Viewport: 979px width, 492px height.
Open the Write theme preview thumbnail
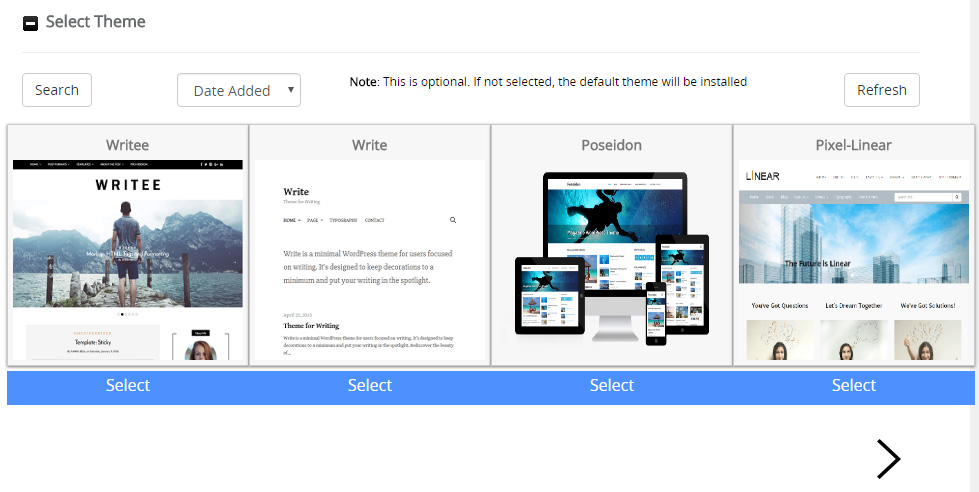click(x=370, y=260)
